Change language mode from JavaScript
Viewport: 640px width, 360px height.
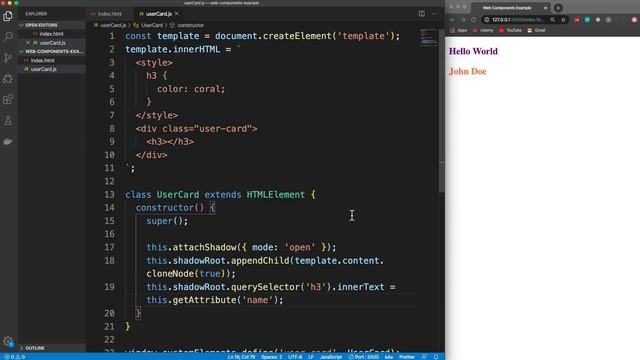(x=331, y=357)
